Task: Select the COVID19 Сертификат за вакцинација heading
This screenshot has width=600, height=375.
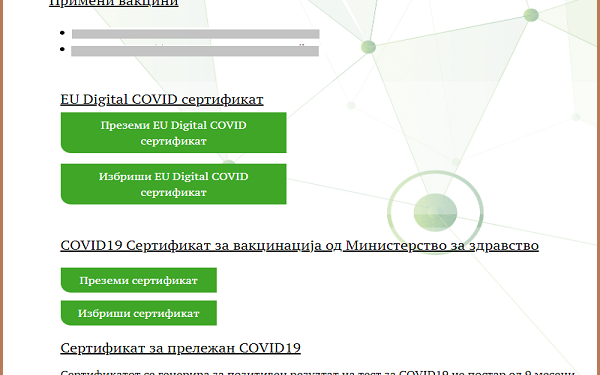Action: (x=299, y=245)
